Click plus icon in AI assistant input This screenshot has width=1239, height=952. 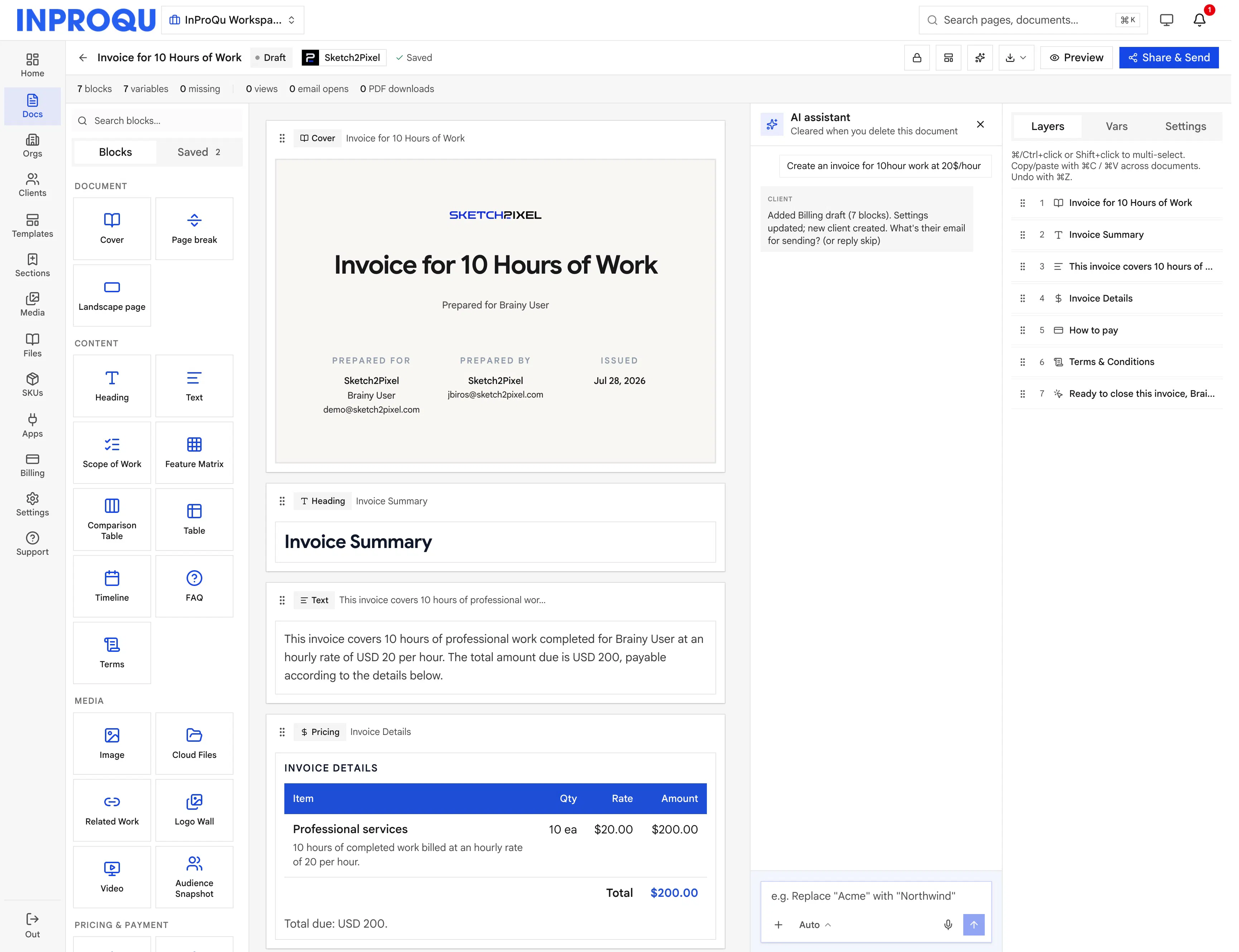point(778,925)
